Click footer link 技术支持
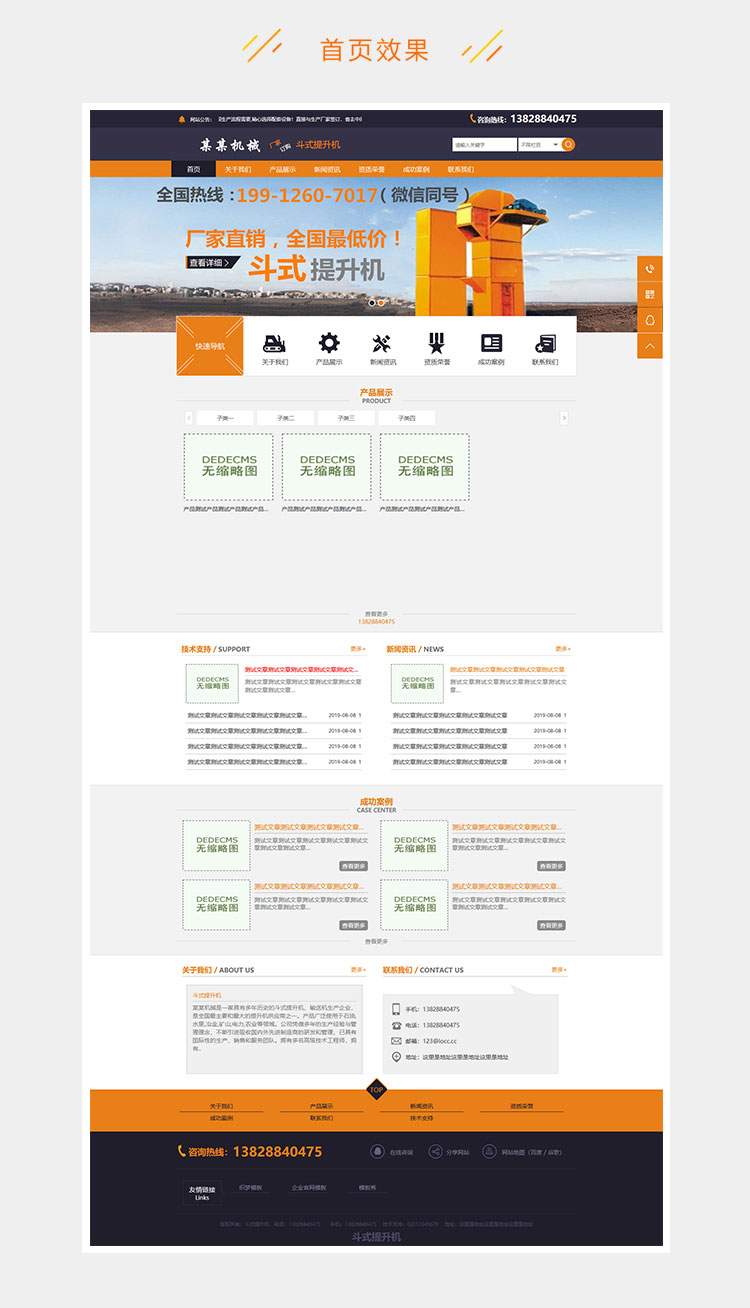 tap(421, 1118)
